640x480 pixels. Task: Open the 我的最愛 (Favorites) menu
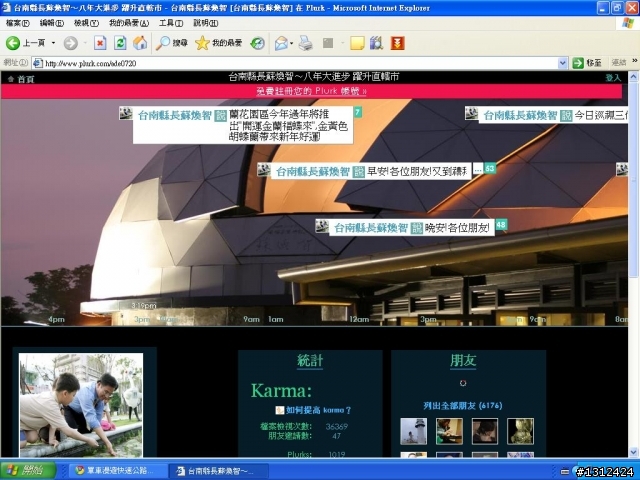click(x=129, y=23)
